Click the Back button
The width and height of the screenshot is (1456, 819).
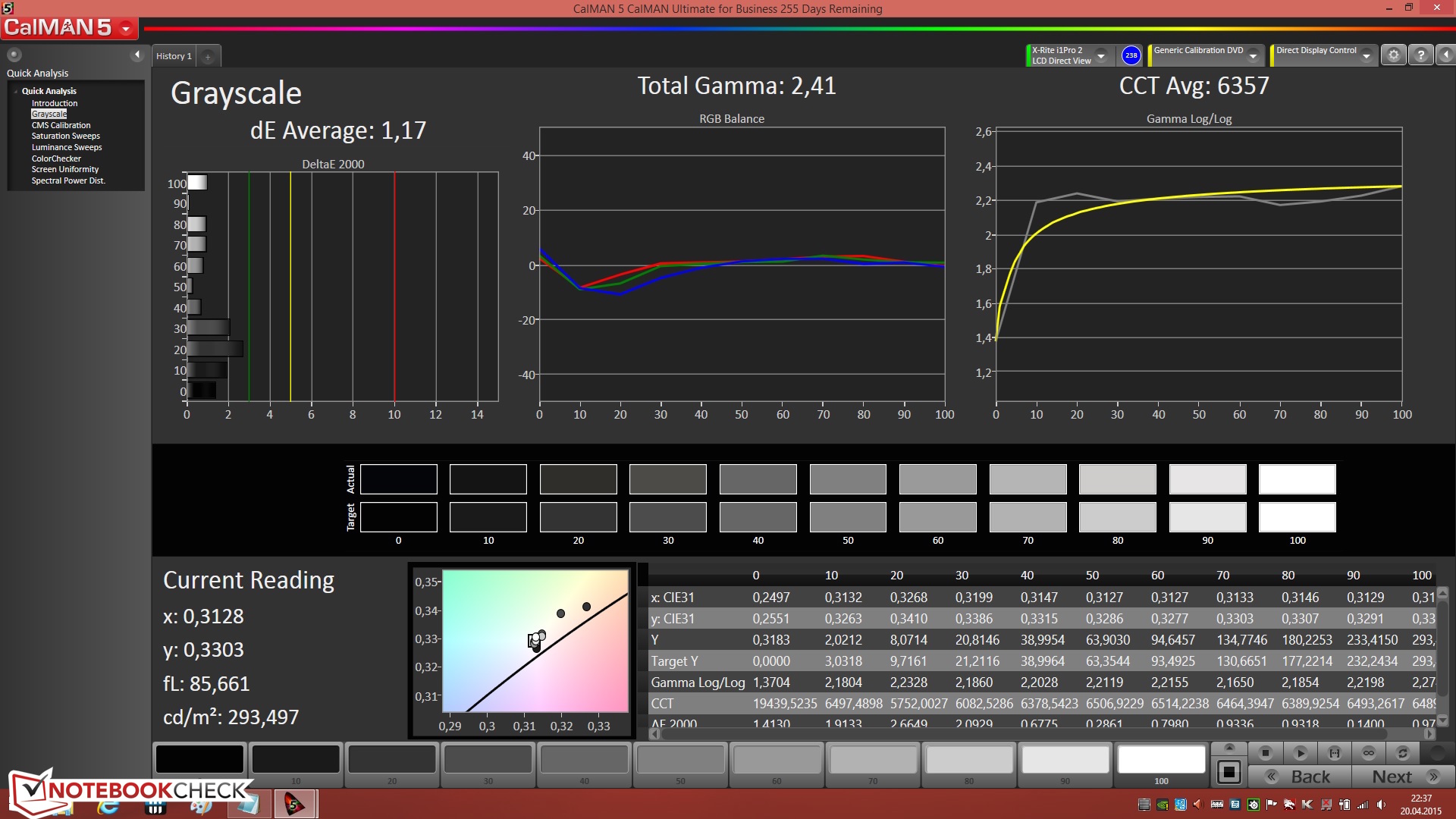click(1300, 777)
